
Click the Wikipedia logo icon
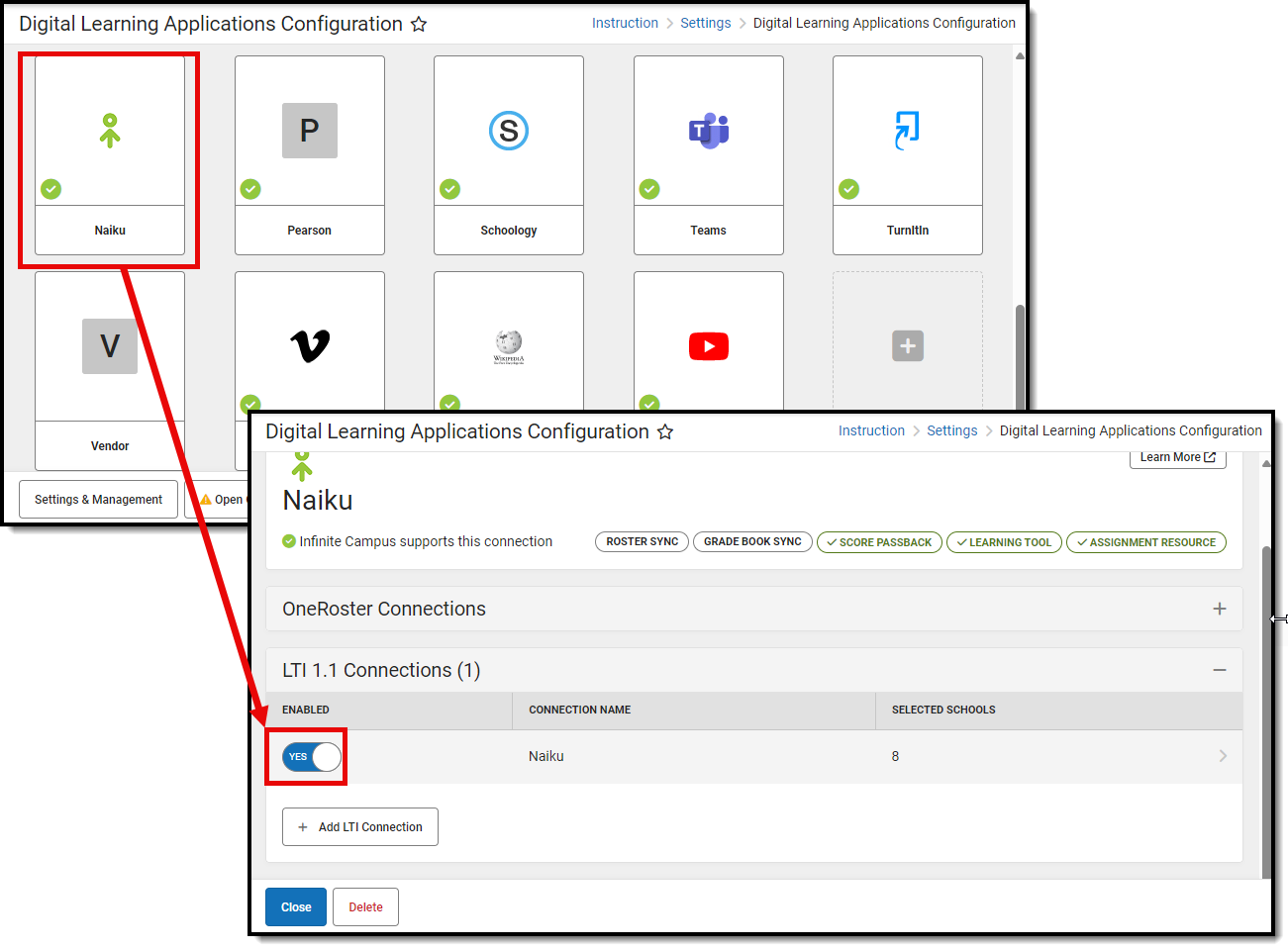tap(509, 346)
